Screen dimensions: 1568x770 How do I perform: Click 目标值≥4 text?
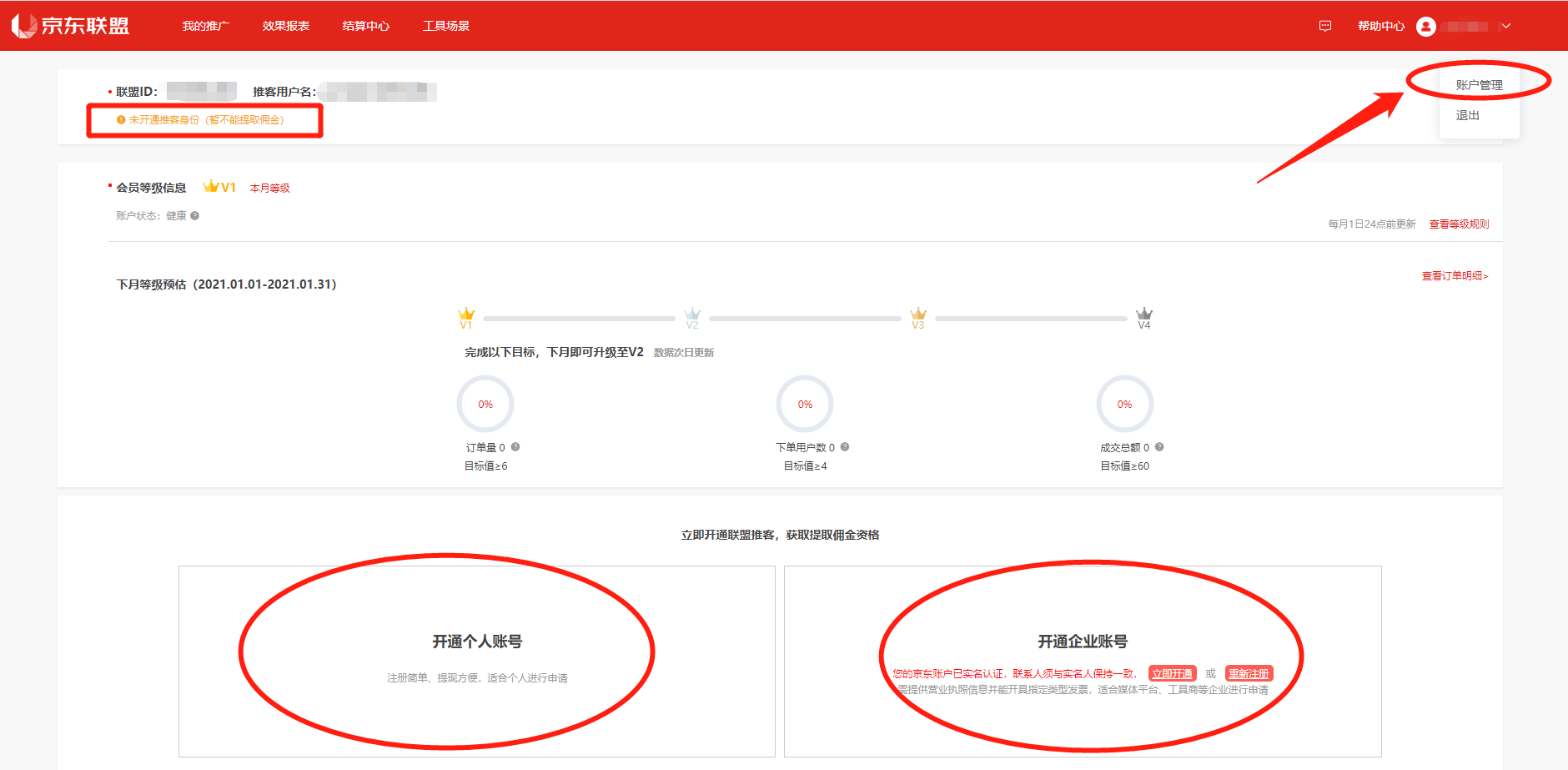(x=805, y=466)
